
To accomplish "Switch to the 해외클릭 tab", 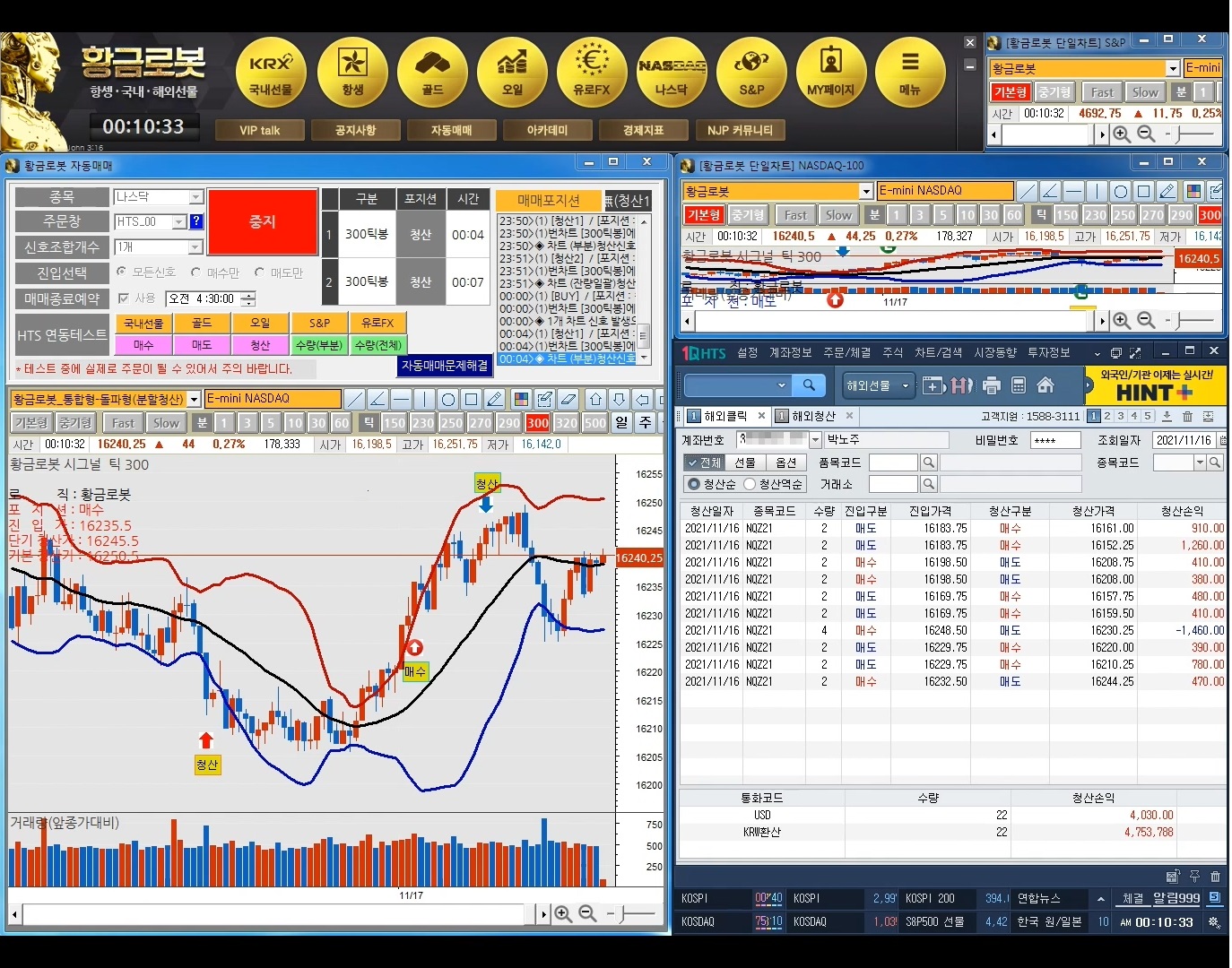I will click(x=724, y=416).
